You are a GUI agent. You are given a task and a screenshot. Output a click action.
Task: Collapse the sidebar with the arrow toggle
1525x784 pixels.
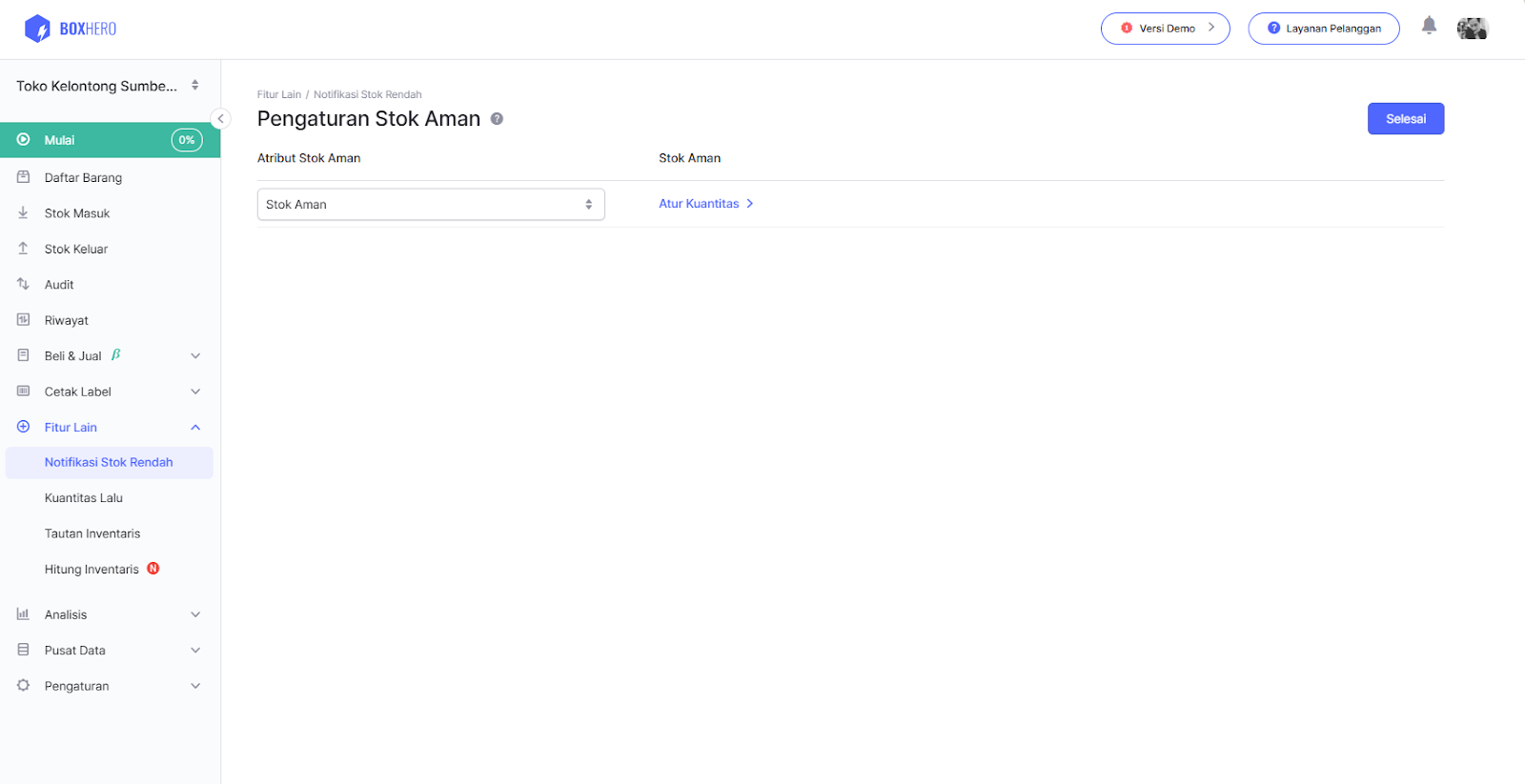(x=220, y=119)
